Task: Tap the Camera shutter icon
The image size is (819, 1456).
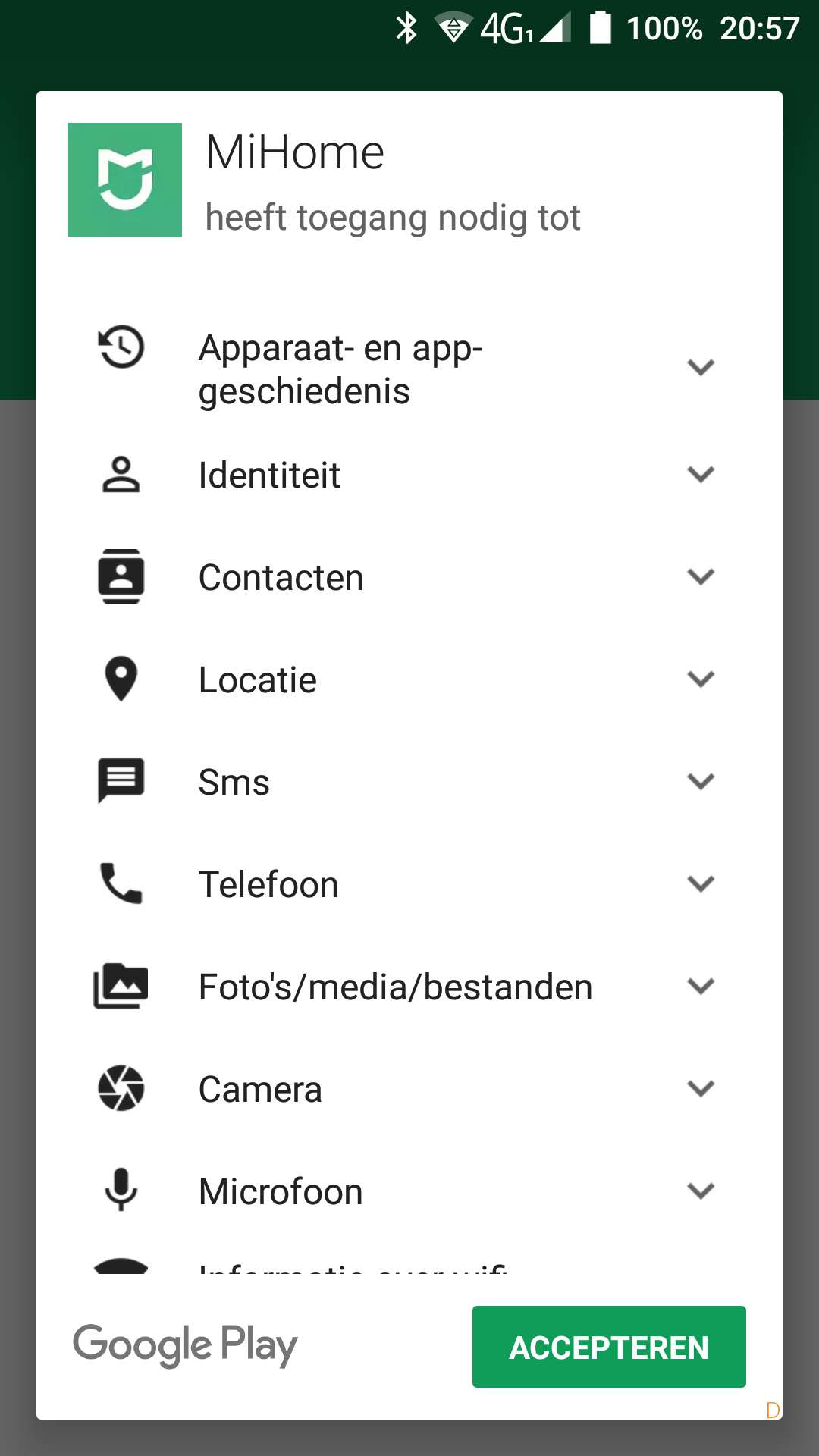Action: pos(121,1088)
